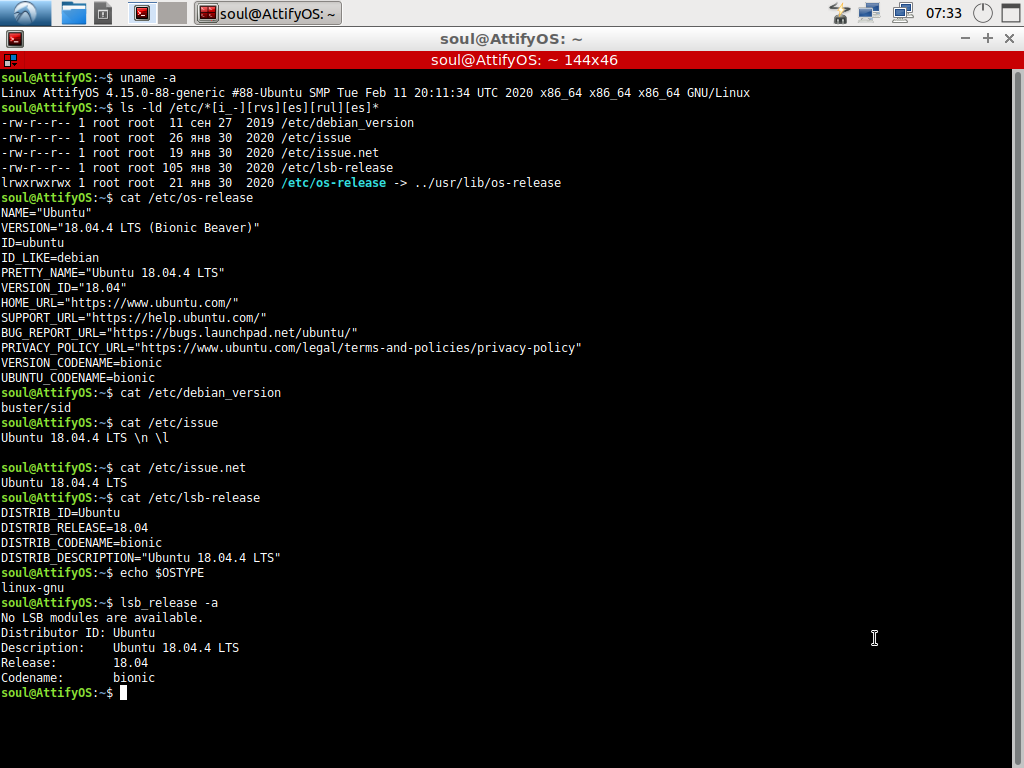Image resolution: width=1024 pixels, height=768 pixels.
Task: Click the PRIVACY_POLICY_URL line
Action: click(291, 348)
